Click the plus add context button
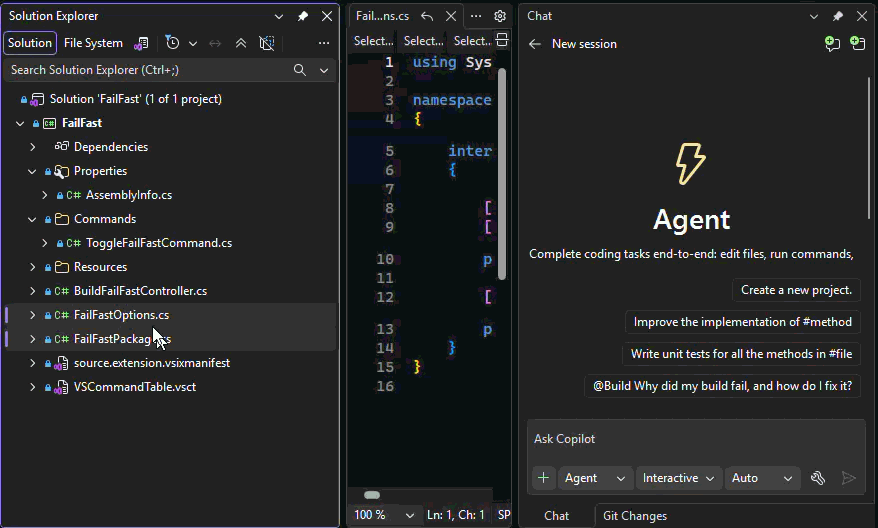The image size is (878, 528). (543, 478)
